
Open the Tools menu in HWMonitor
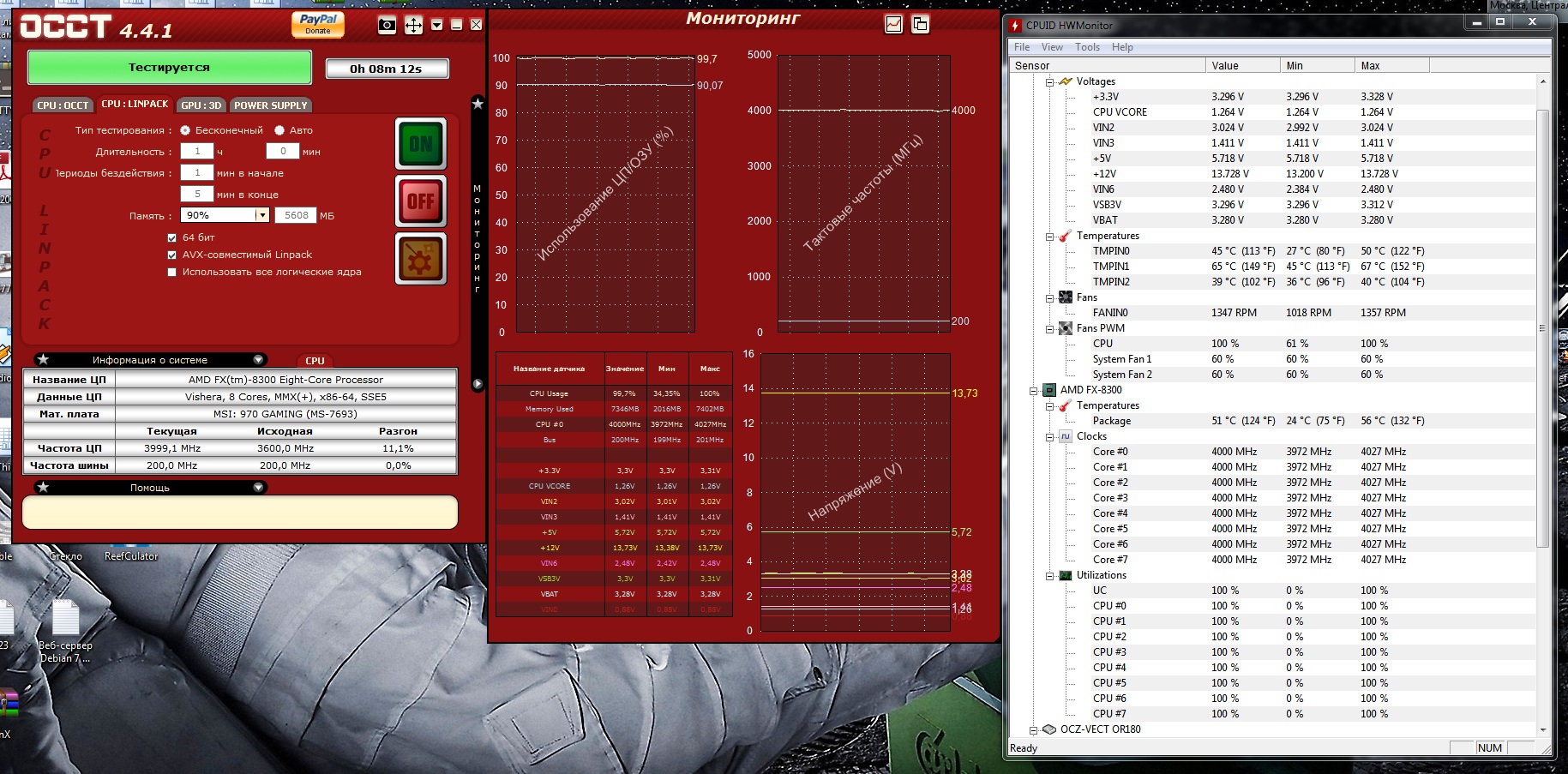[x=1087, y=47]
